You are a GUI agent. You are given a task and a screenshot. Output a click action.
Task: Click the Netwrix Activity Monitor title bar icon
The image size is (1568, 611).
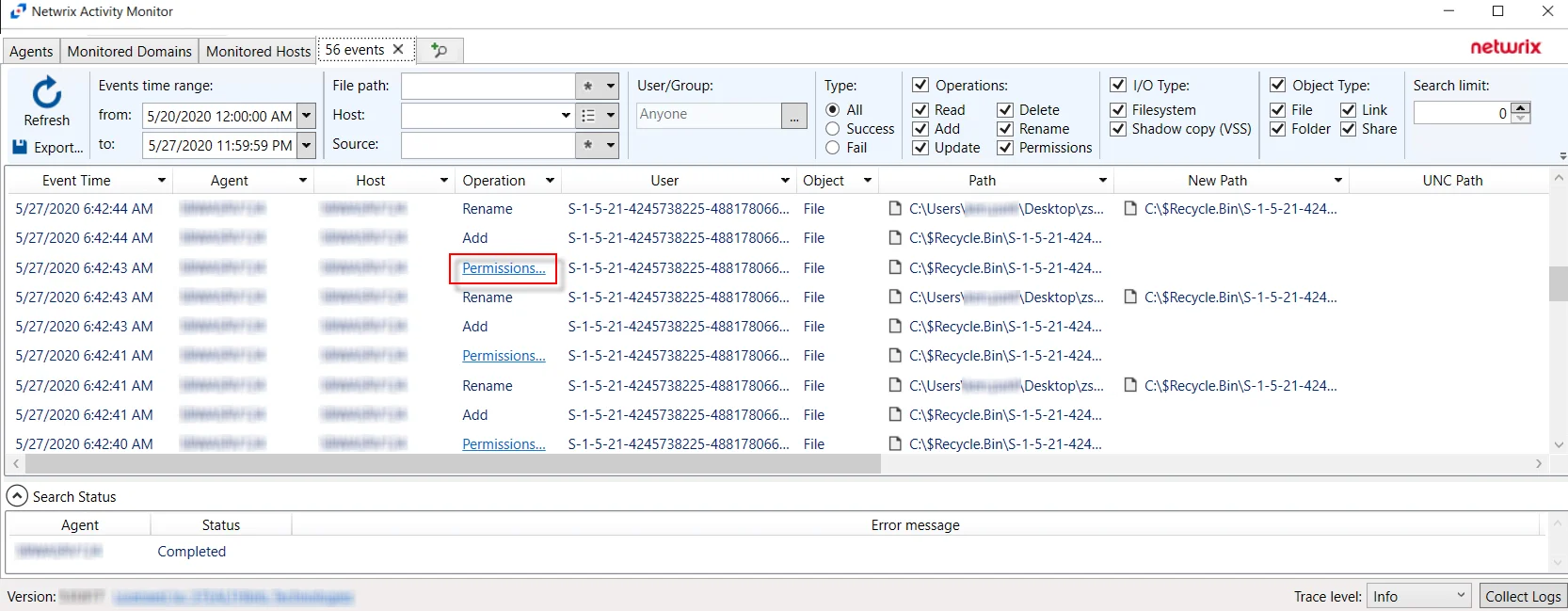click(x=18, y=11)
